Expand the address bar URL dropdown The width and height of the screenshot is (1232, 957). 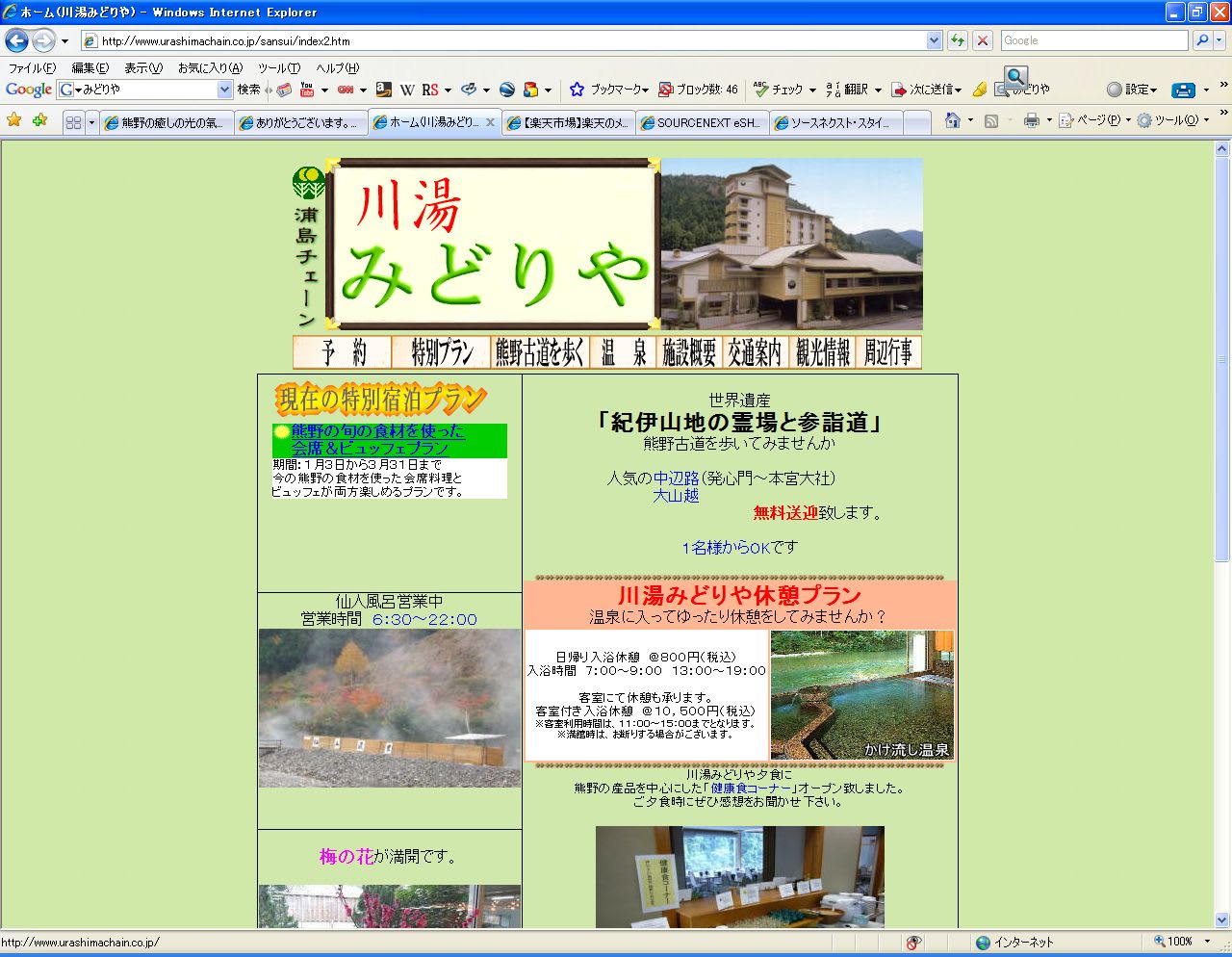point(934,40)
